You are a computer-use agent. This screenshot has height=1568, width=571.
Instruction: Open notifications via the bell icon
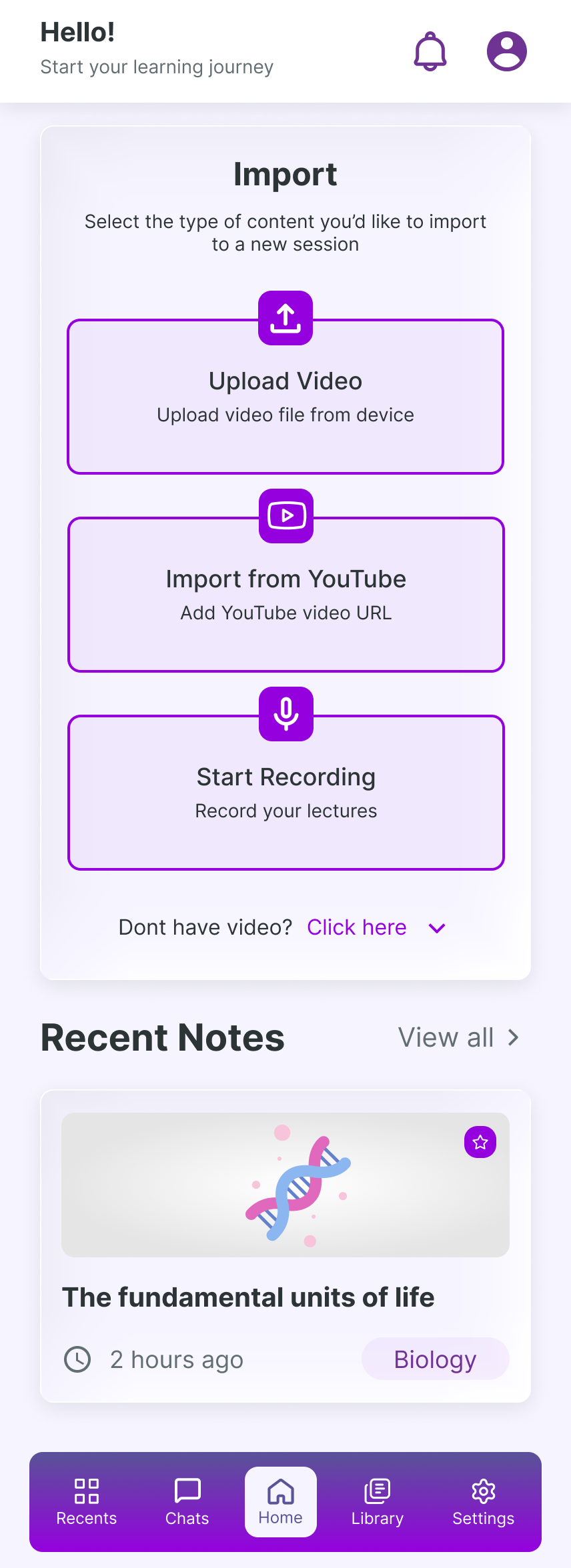(x=430, y=51)
